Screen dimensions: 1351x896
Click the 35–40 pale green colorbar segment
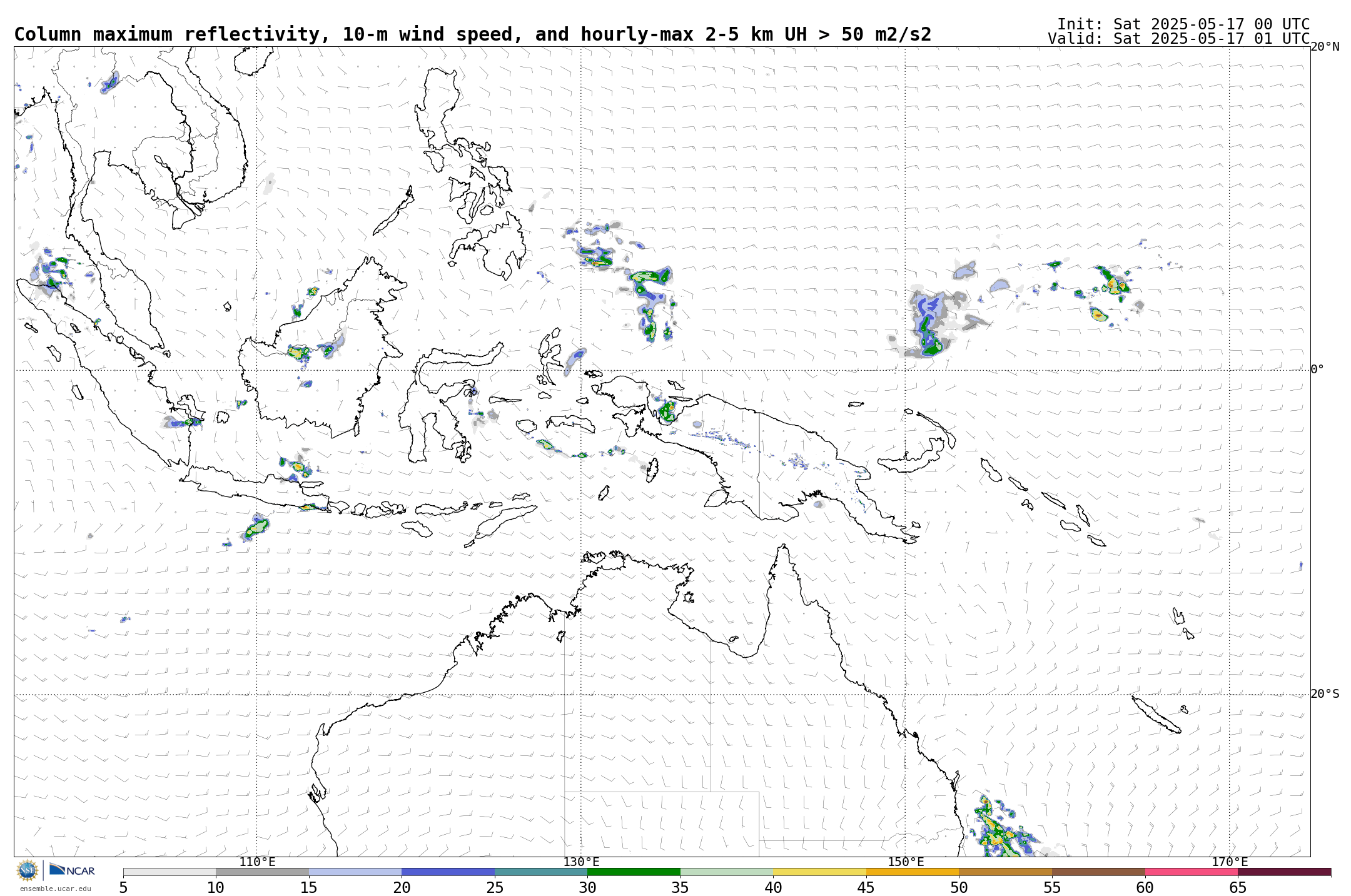point(727,872)
